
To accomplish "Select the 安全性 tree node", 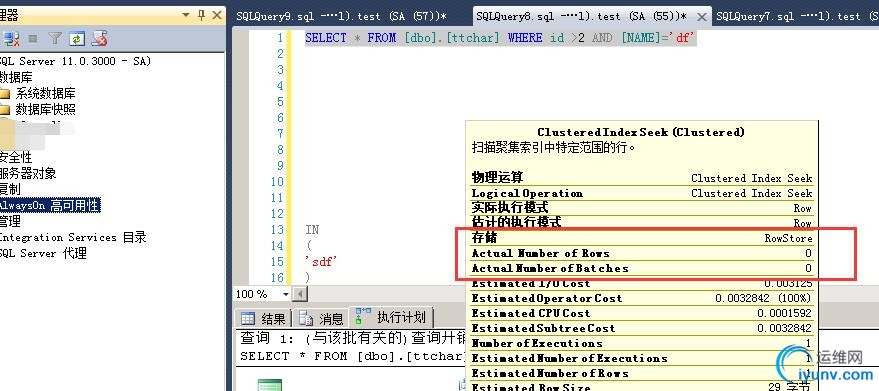I will (x=16, y=158).
